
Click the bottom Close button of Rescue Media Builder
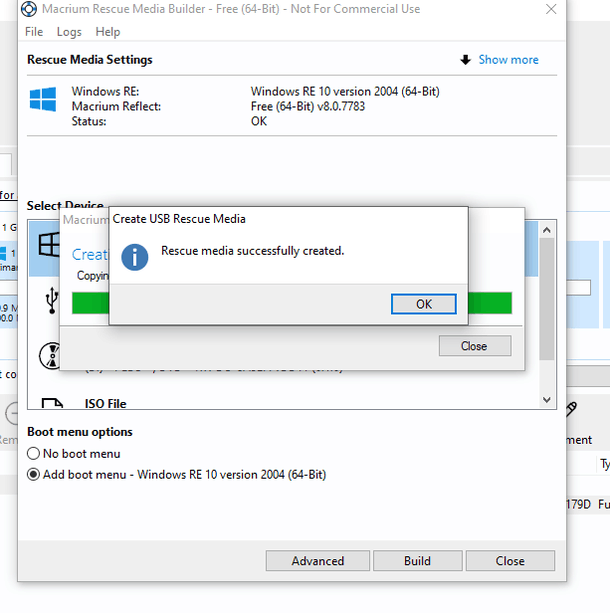click(510, 561)
